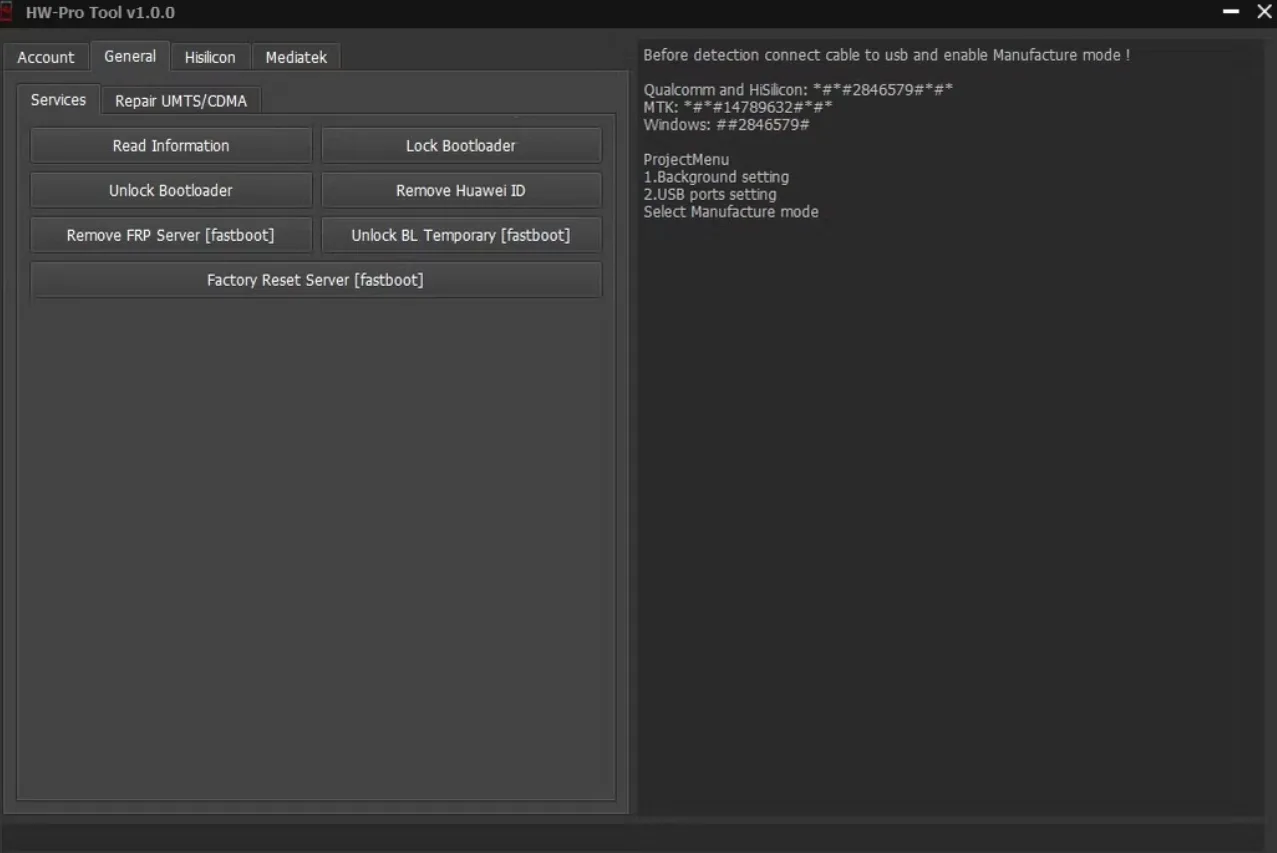The image size is (1277, 853).
Task: Switch to the Mediatek tab
Action: point(296,57)
